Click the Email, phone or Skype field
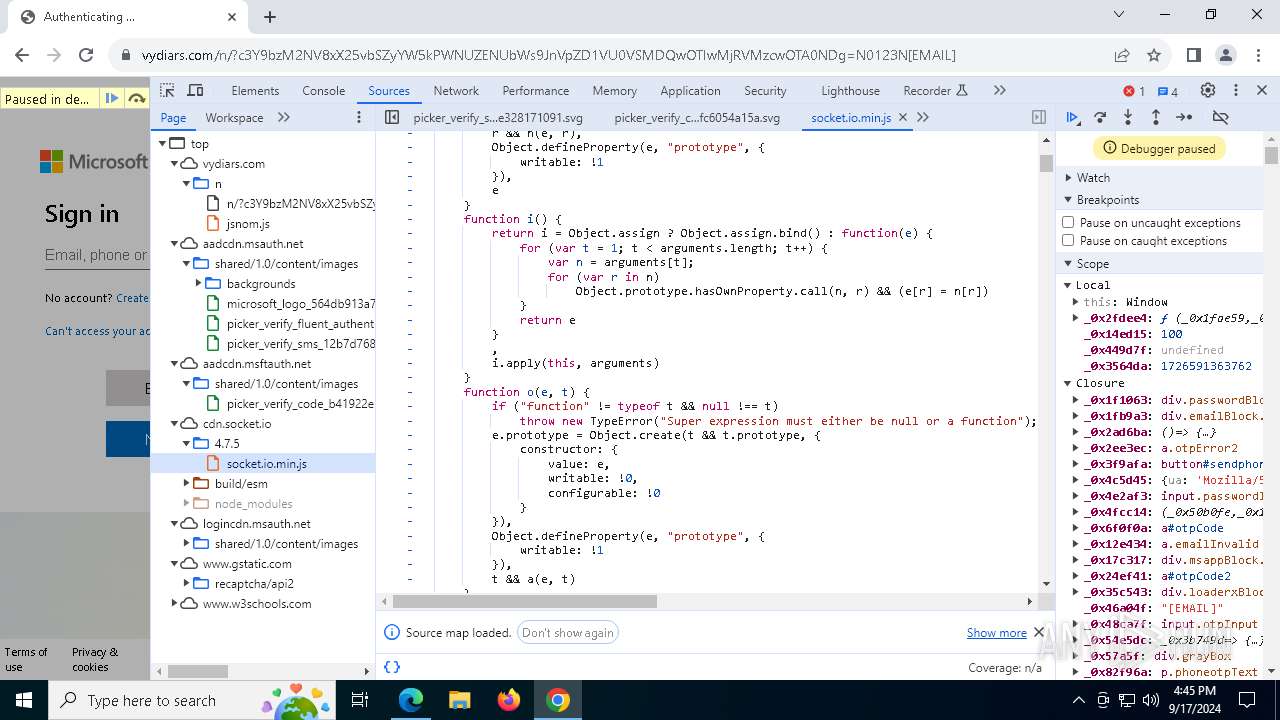Image resolution: width=1280 pixels, height=720 pixels. [x=97, y=256]
